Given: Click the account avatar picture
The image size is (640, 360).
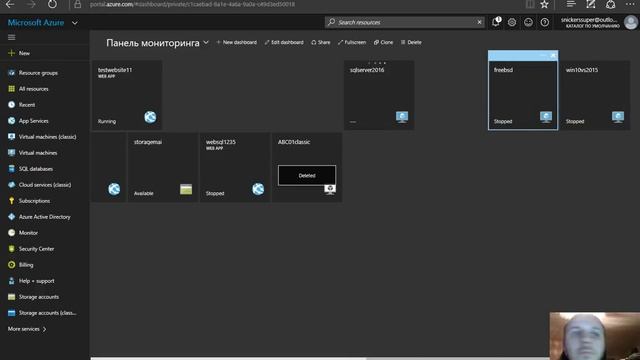Looking at the screenshot, I should click(631, 22).
